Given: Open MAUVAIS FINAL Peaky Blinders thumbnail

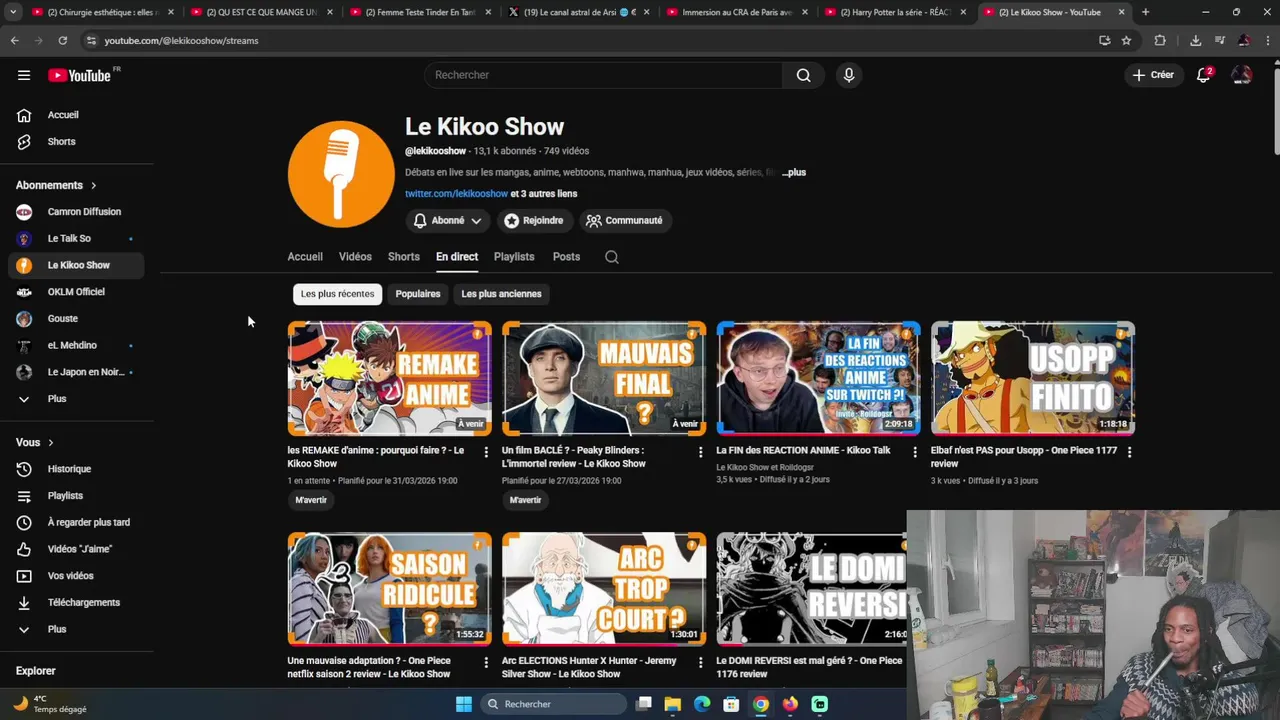Looking at the screenshot, I should point(604,378).
